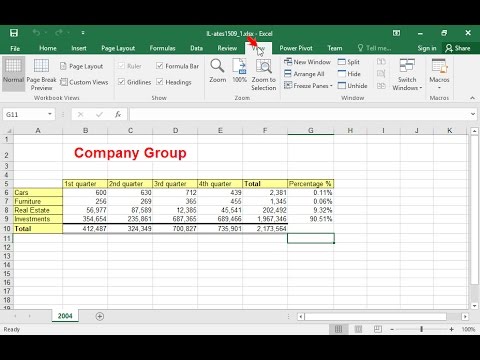Click the Custom Views button
The height and width of the screenshot is (360, 480).
pos(84,82)
